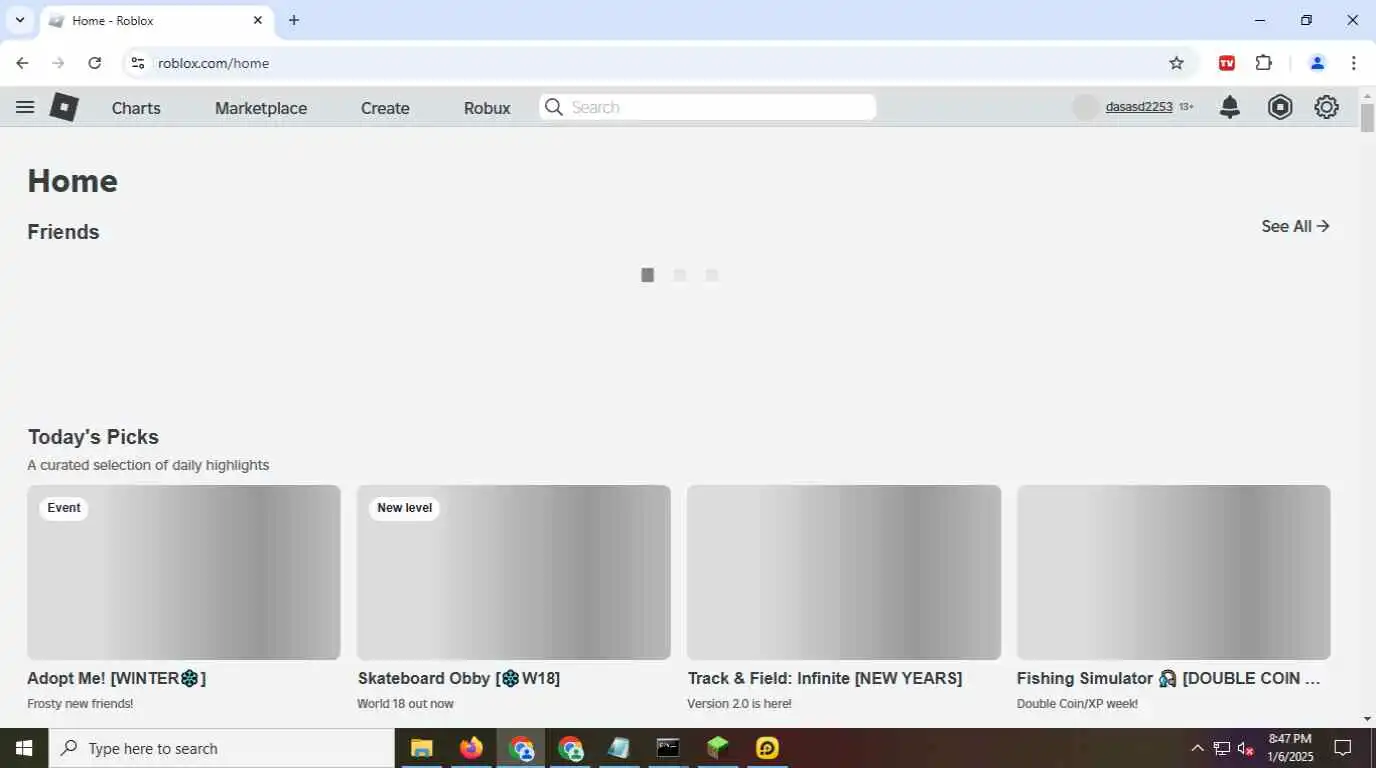Image resolution: width=1376 pixels, height=768 pixels.
Task: Open Track & Field: Infinite game title
Action: (x=825, y=678)
